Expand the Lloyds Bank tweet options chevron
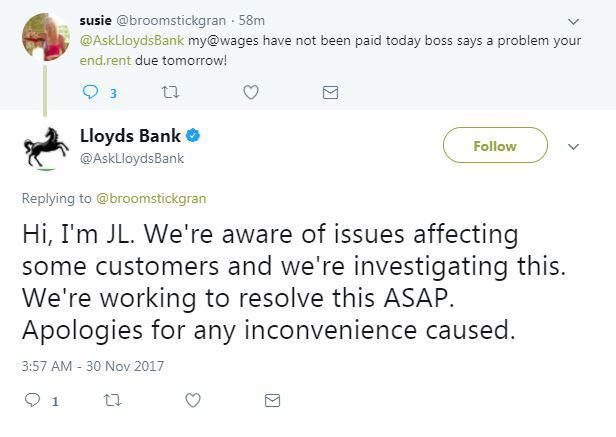 (574, 146)
